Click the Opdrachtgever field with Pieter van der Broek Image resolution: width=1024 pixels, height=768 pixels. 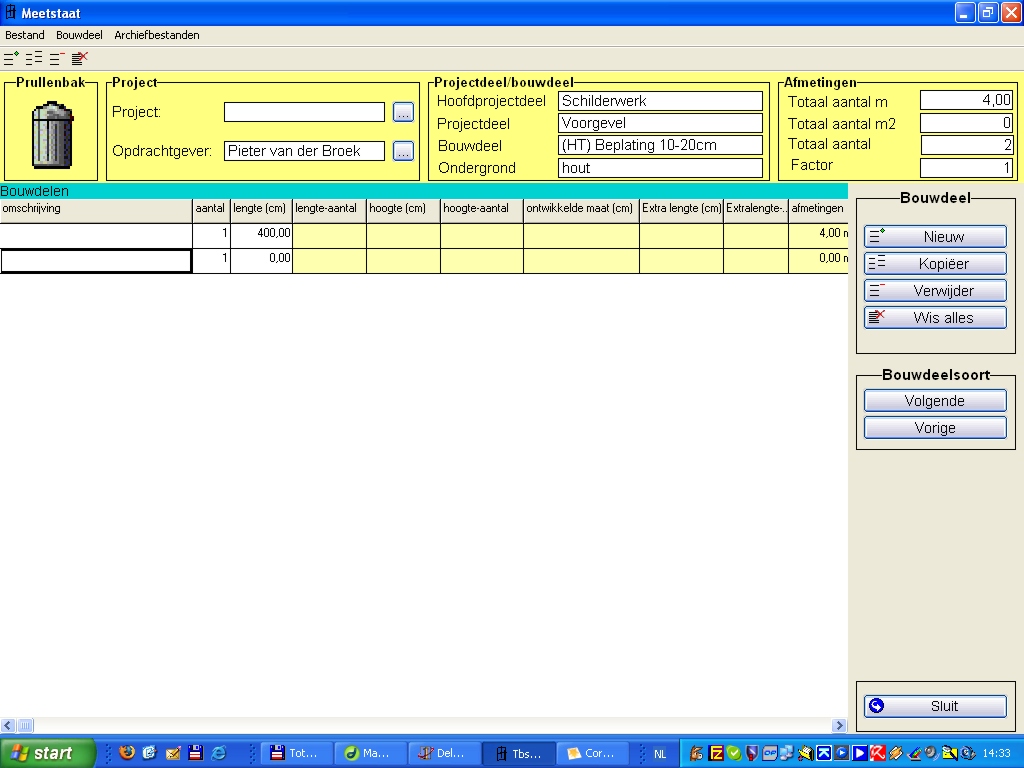(304, 151)
